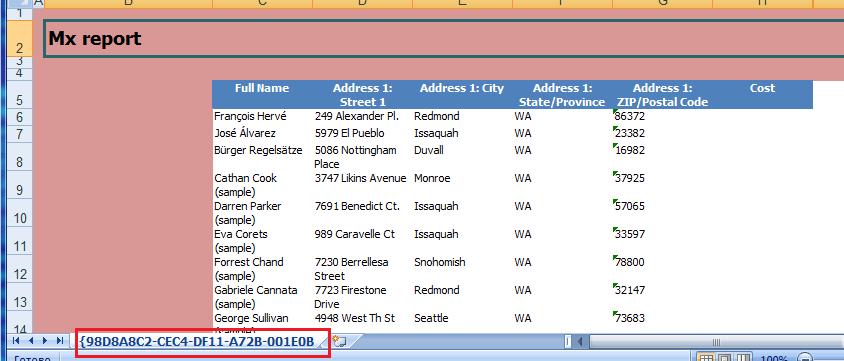Zoom out using the minus button
Image resolution: width=844 pixels, height=361 pixels.
coord(804,358)
